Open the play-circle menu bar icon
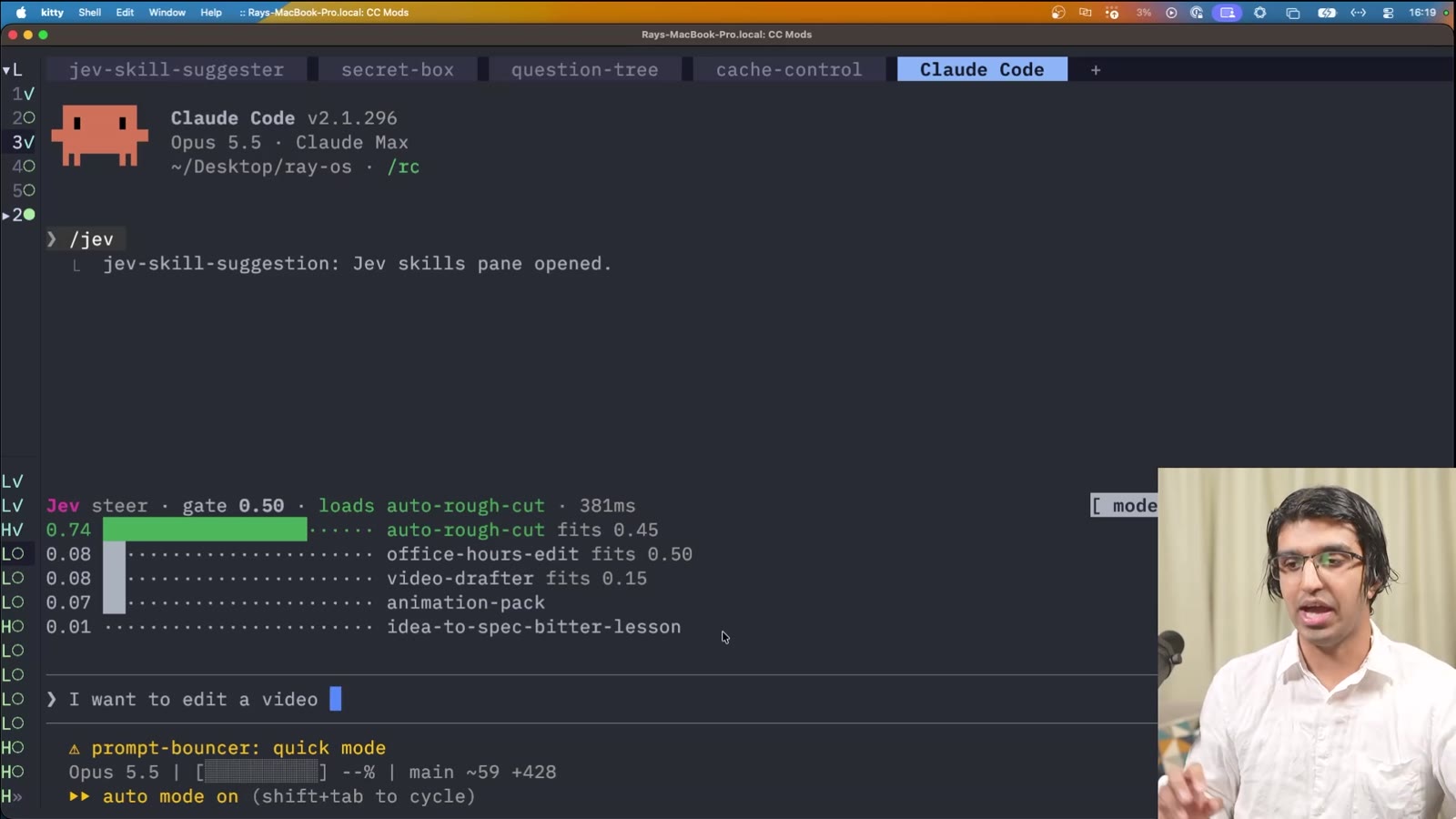Screen dimensions: 1456x819 click(x=1171, y=13)
